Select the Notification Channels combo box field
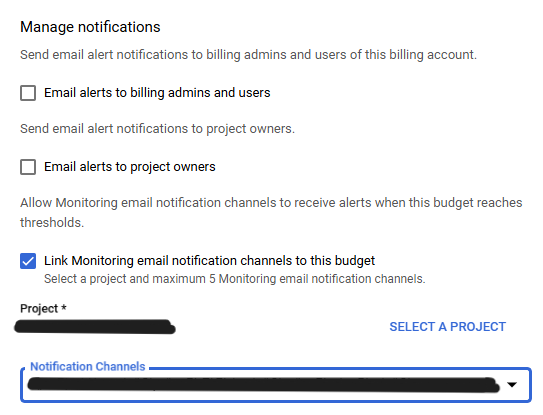The height and width of the screenshot is (415, 543). pos(276,385)
